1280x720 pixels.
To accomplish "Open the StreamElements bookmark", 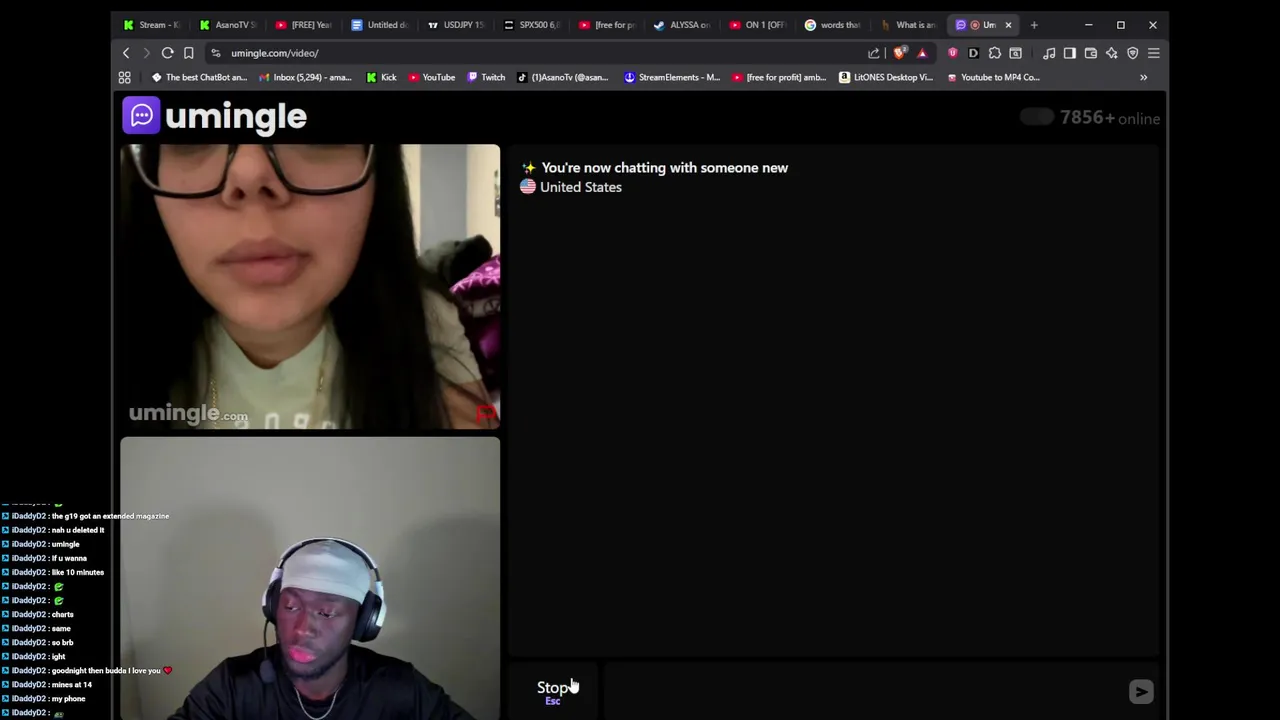I will pos(672,77).
